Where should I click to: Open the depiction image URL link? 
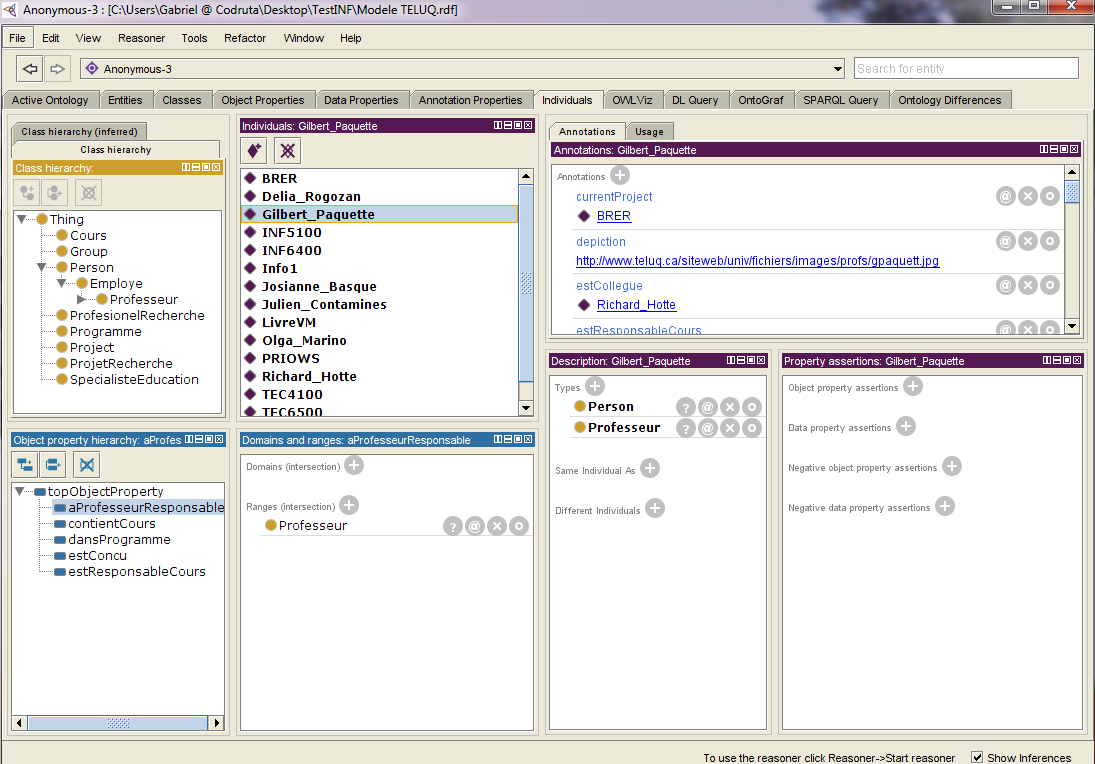pos(757,260)
